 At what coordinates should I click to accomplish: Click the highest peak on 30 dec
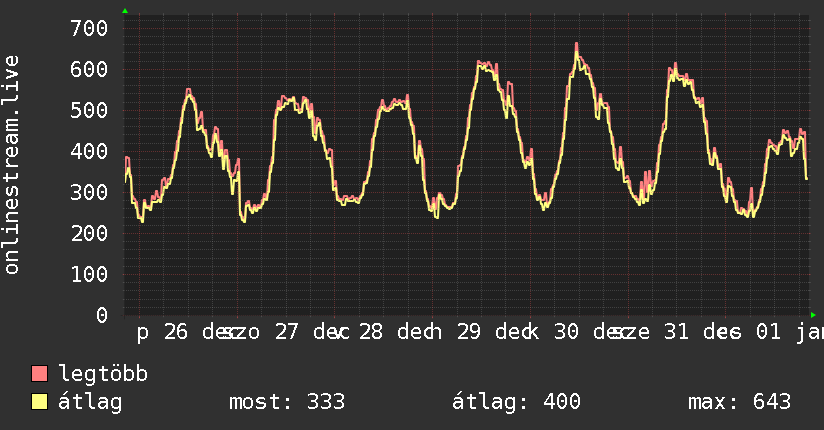tap(576, 45)
